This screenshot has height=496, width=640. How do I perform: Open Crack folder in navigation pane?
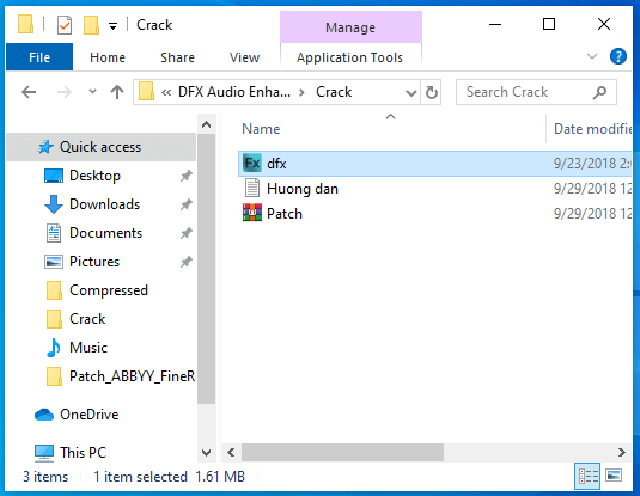click(87, 319)
